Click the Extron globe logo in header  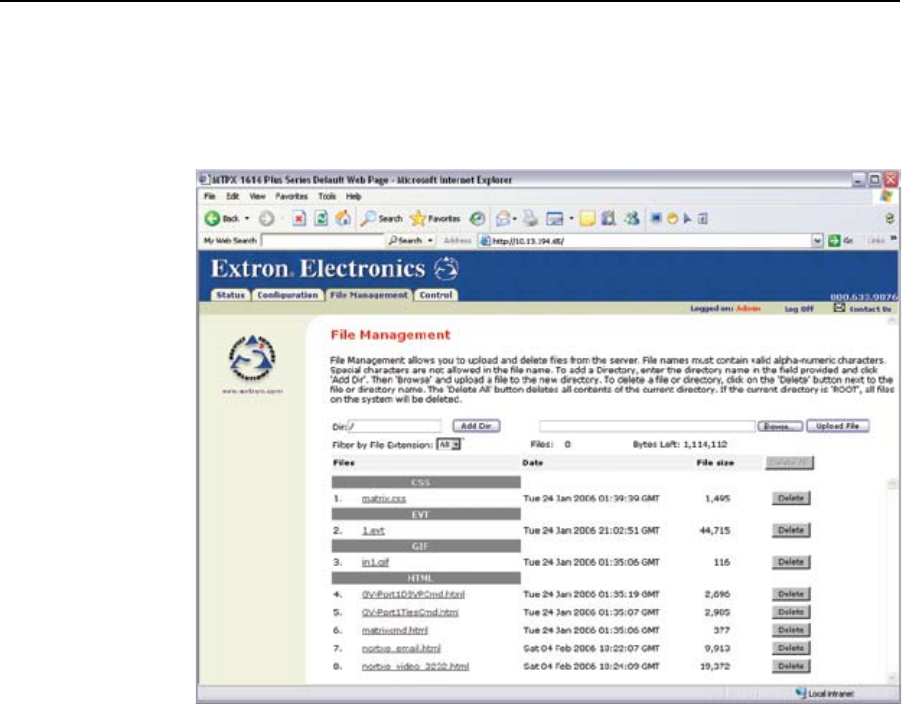[446, 269]
